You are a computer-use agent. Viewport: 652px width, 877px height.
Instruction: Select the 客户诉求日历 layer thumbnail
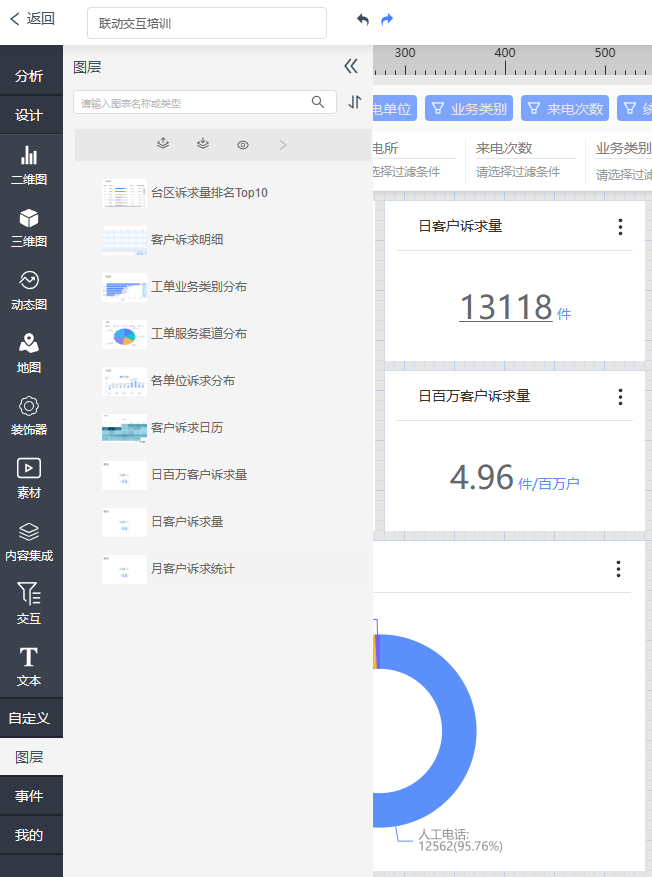124,428
